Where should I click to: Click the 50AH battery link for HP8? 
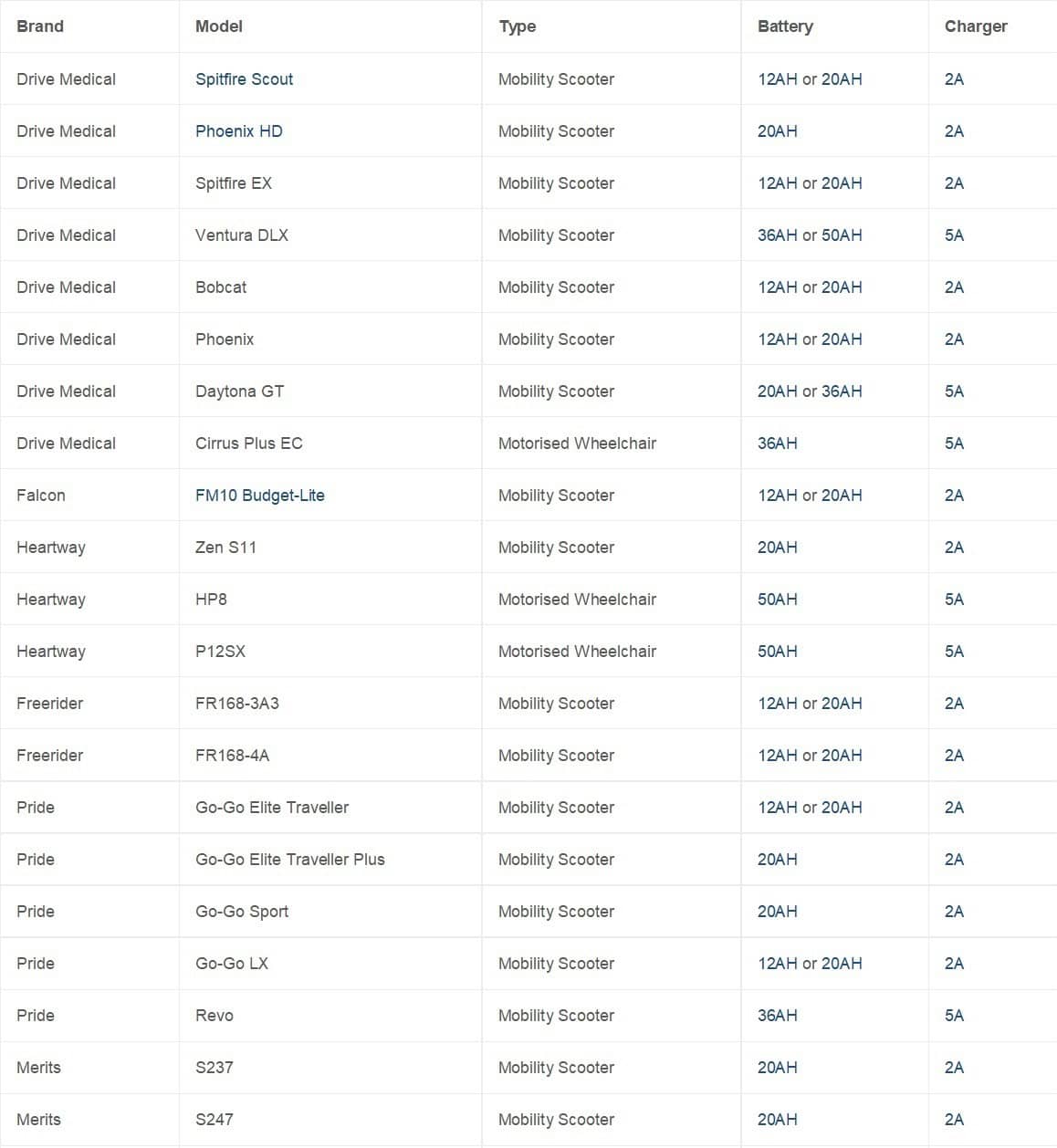coord(777,600)
